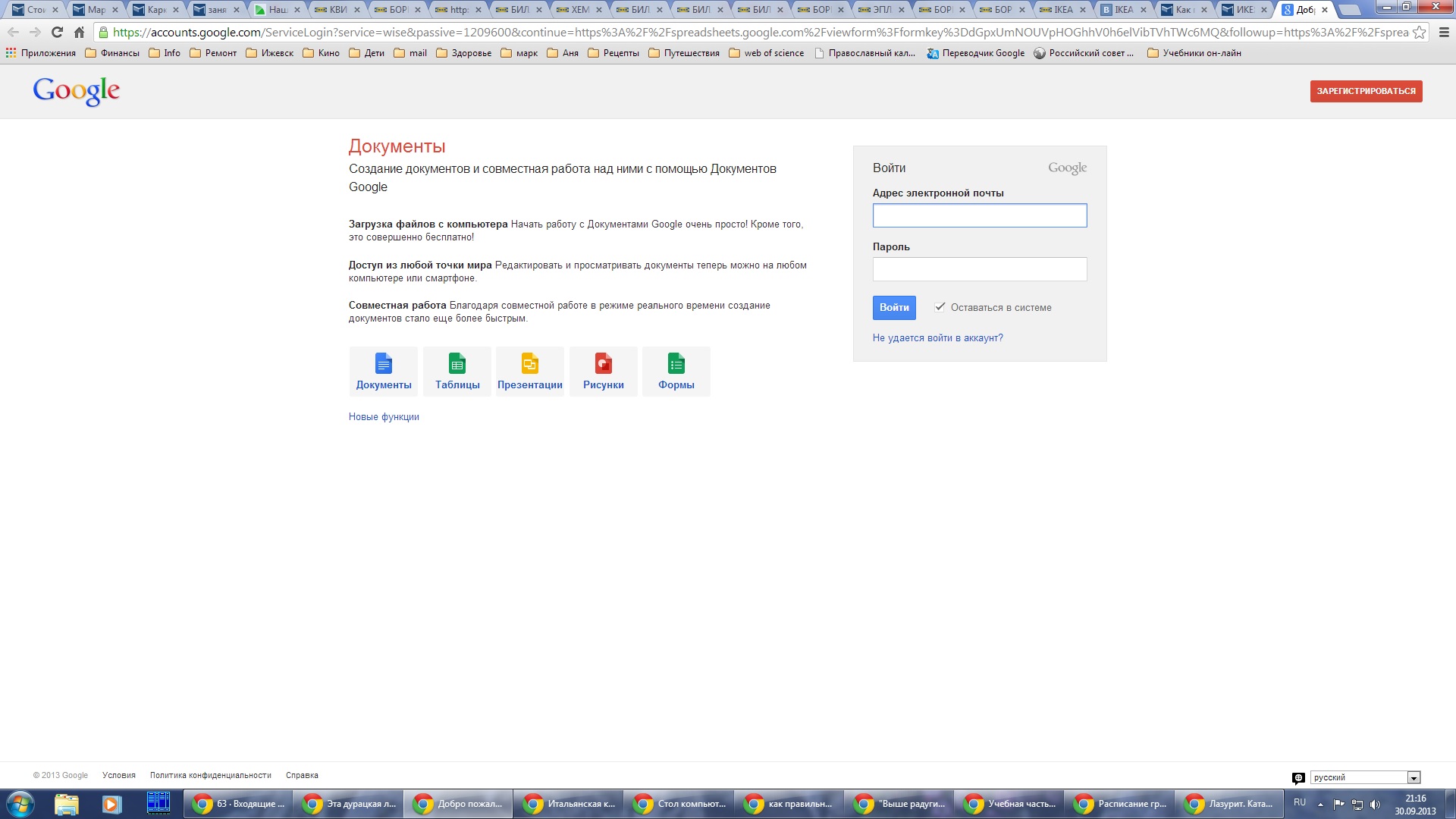This screenshot has width=1456, height=819.
Task: Open the Путешествия bookmarks folder
Action: (684, 53)
